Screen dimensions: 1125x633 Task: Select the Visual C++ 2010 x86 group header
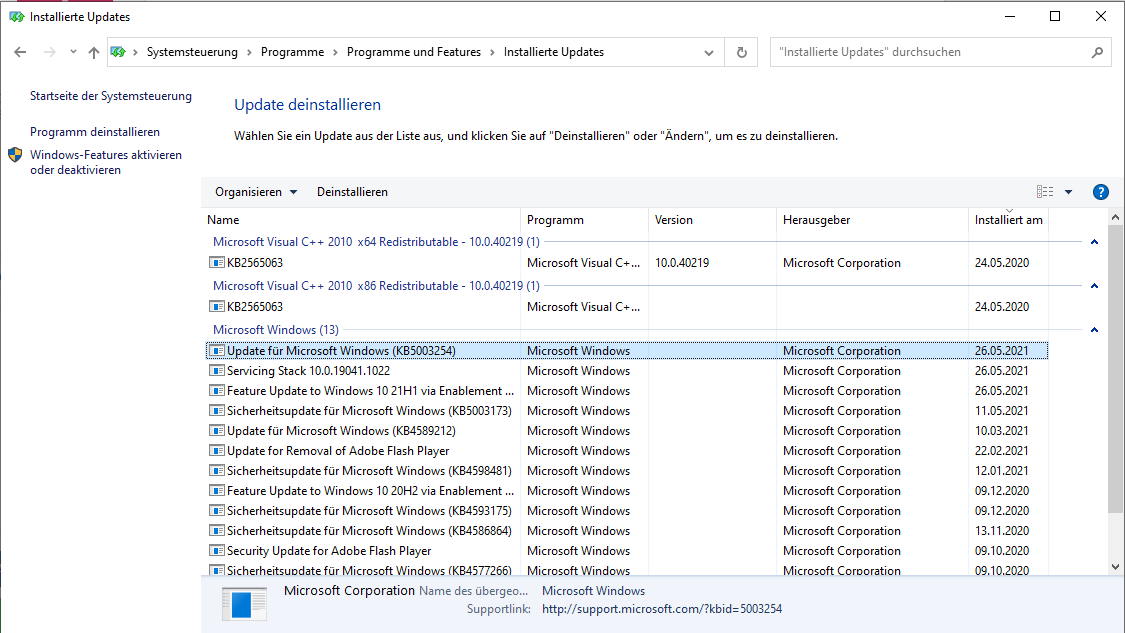pyautogui.click(x=376, y=286)
